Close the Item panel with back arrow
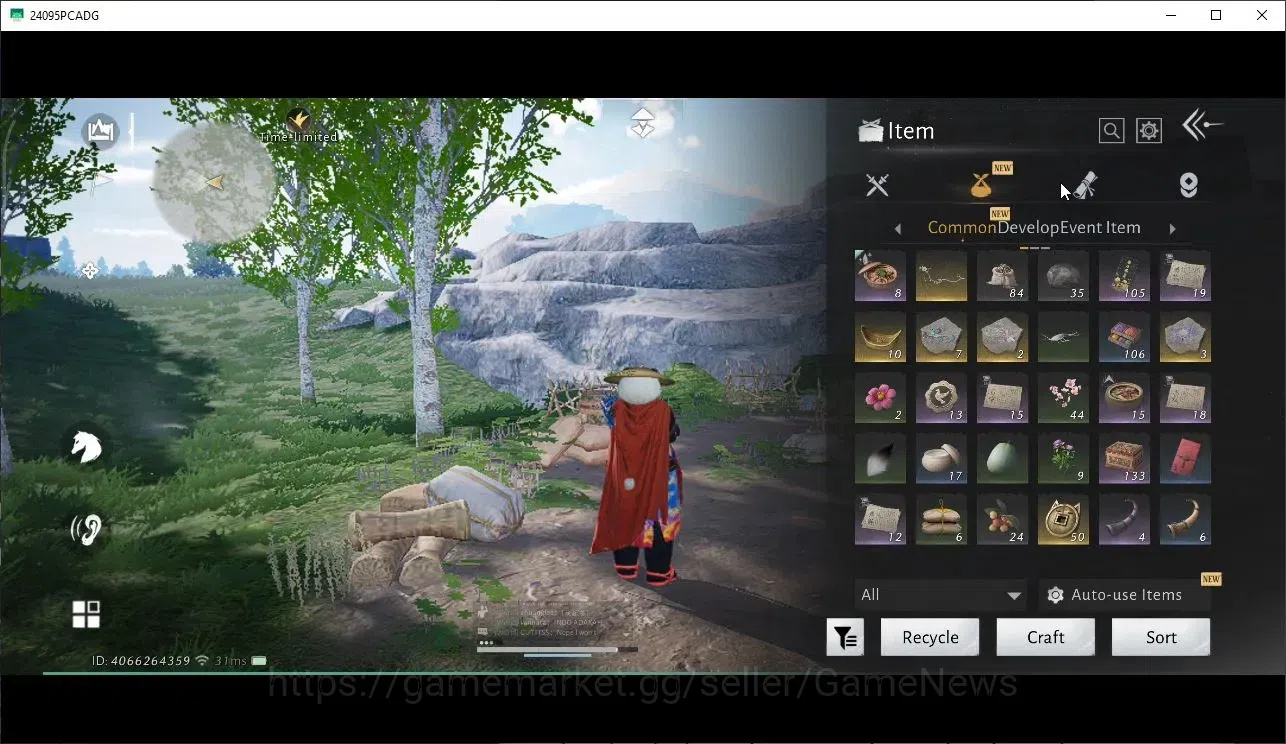 pos(1201,125)
